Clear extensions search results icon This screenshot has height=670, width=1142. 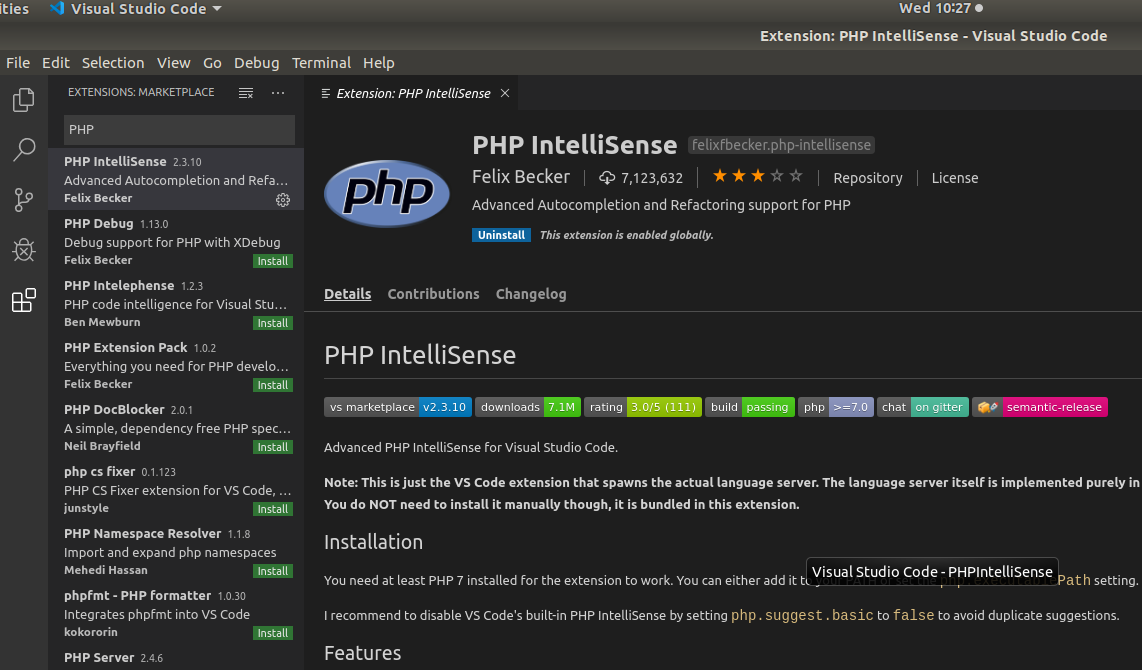point(246,93)
